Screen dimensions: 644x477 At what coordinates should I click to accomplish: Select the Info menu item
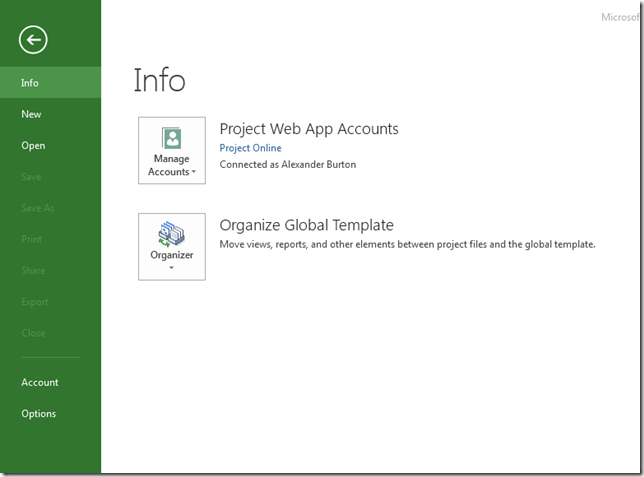coord(50,83)
